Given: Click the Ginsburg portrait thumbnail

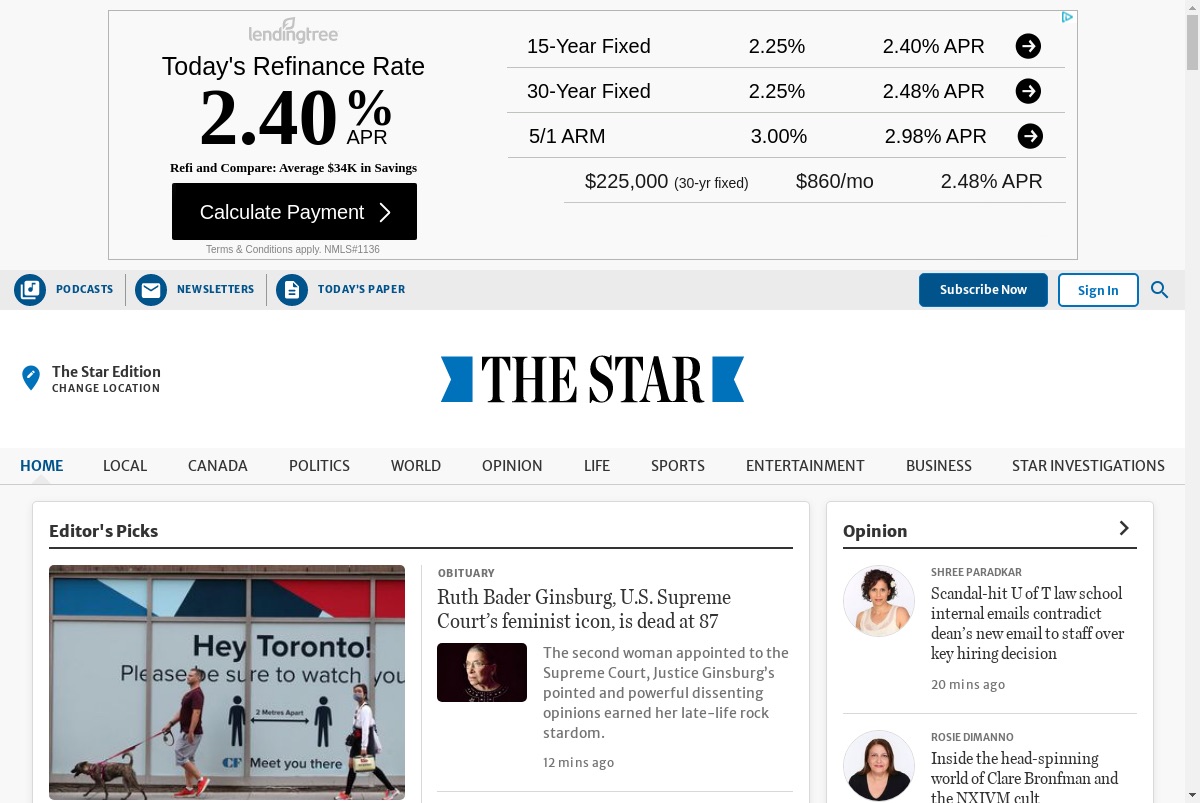Looking at the screenshot, I should [482, 672].
